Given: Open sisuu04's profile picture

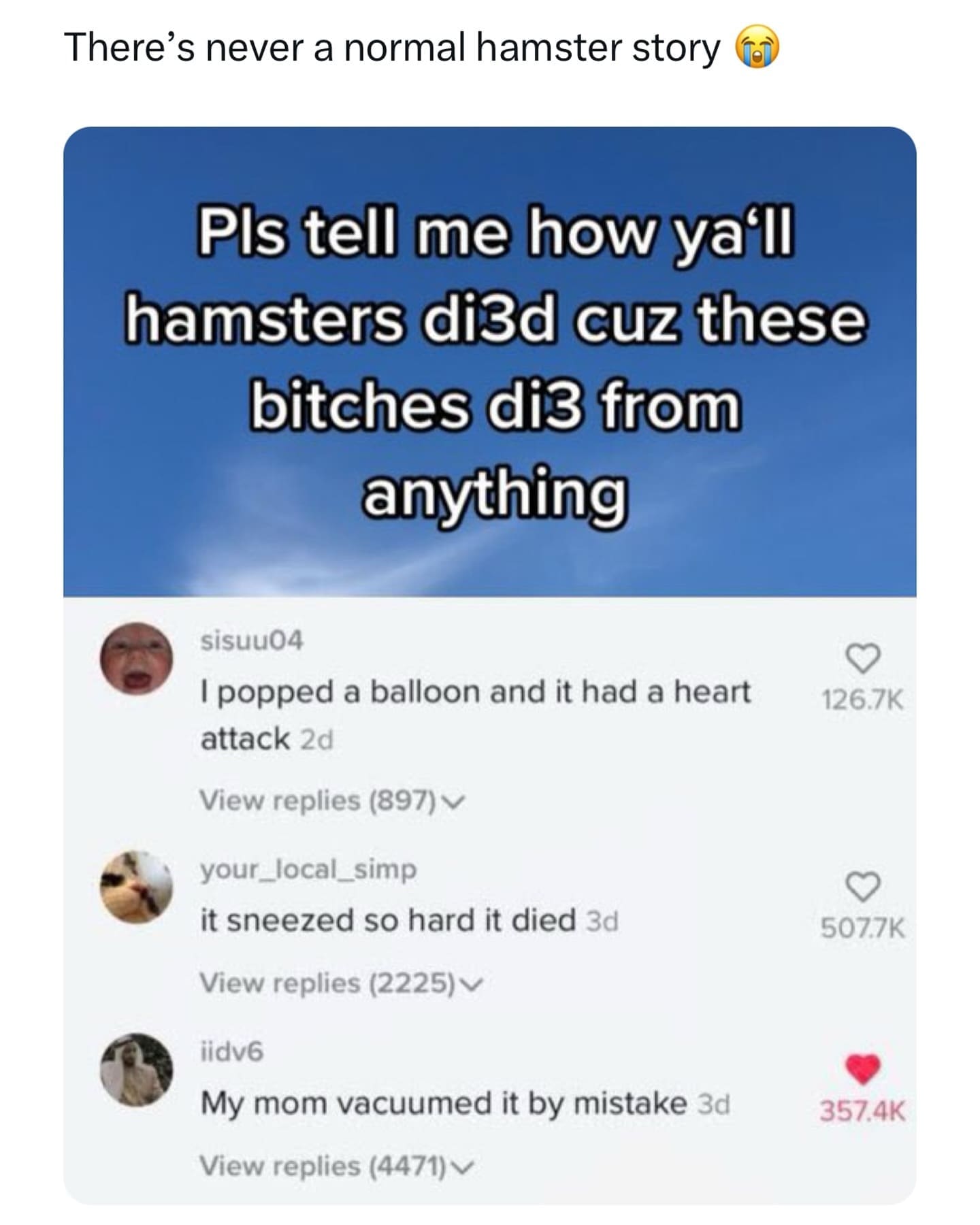Looking at the screenshot, I should [136, 658].
